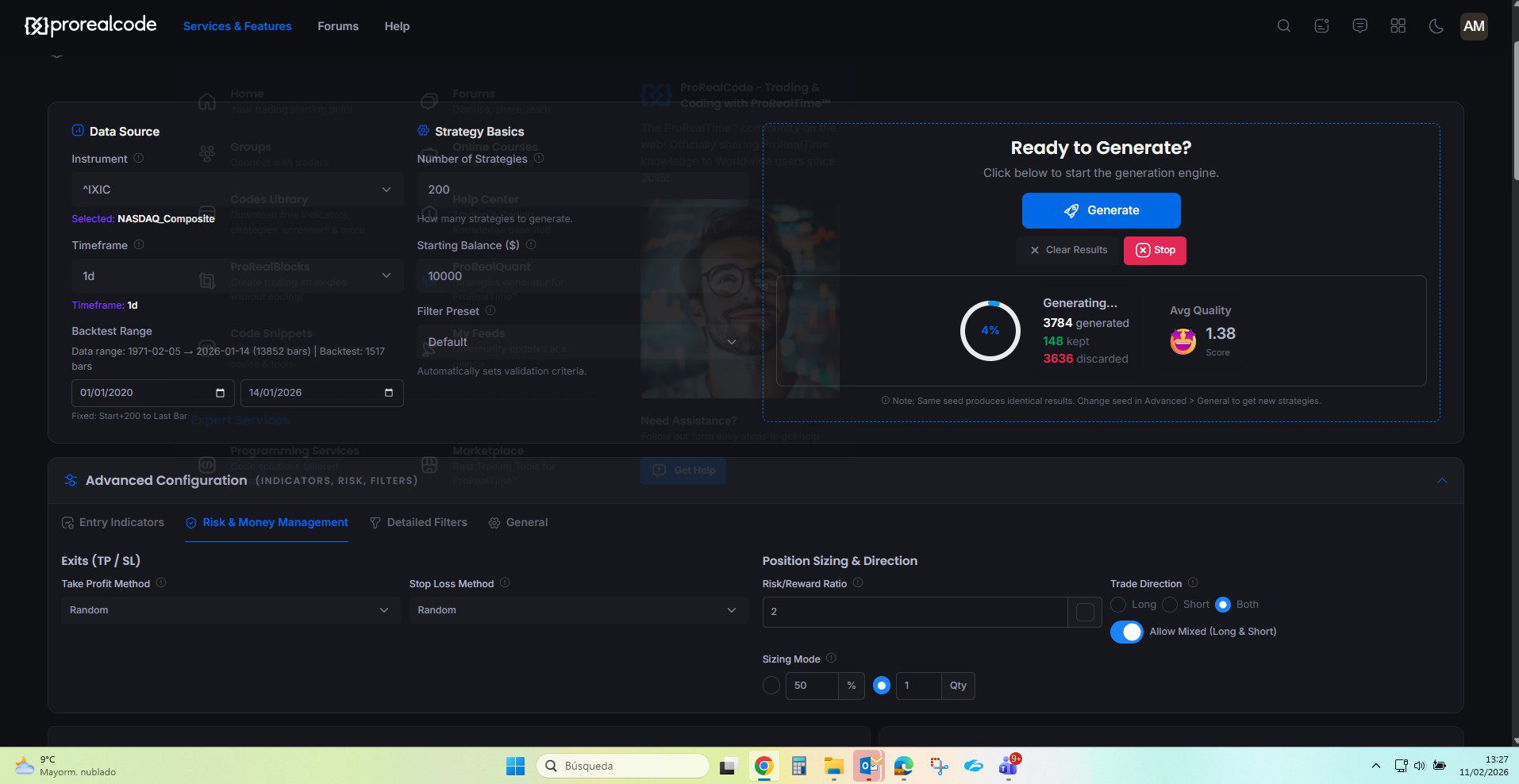Open Outlook from the taskbar
Screen dimensions: 1519x784
tap(869, 766)
